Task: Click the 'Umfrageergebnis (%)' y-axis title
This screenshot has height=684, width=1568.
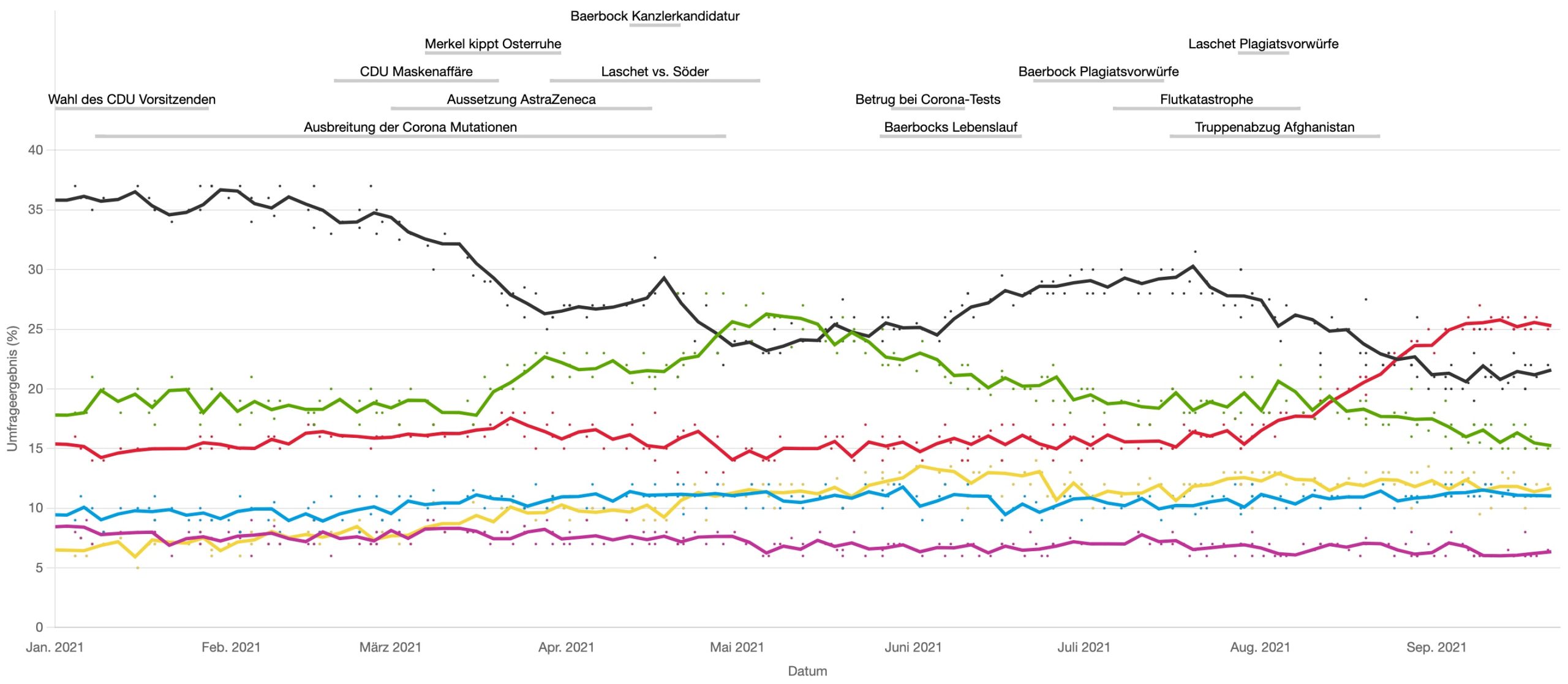Action: click(x=12, y=388)
